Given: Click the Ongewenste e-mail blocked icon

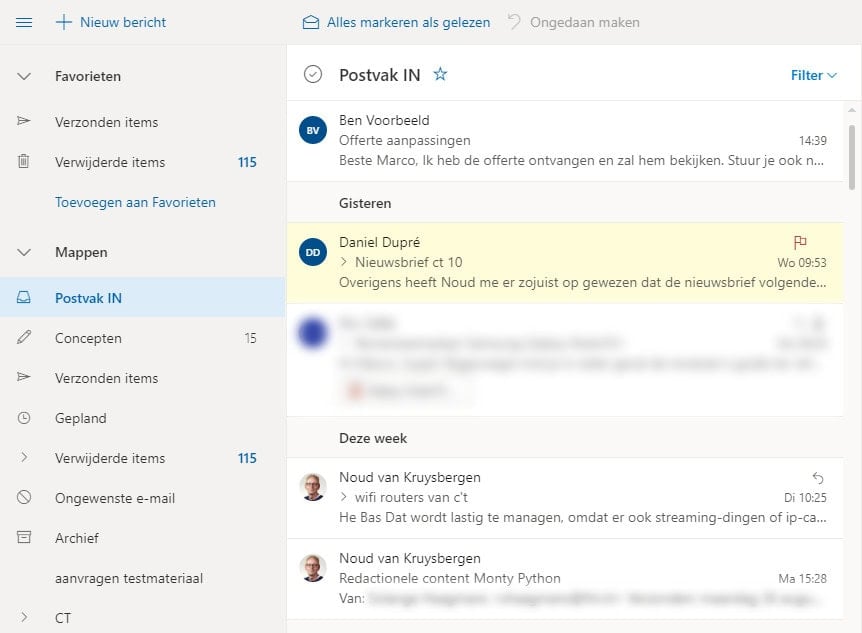Looking at the screenshot, I should click(23, 498).
